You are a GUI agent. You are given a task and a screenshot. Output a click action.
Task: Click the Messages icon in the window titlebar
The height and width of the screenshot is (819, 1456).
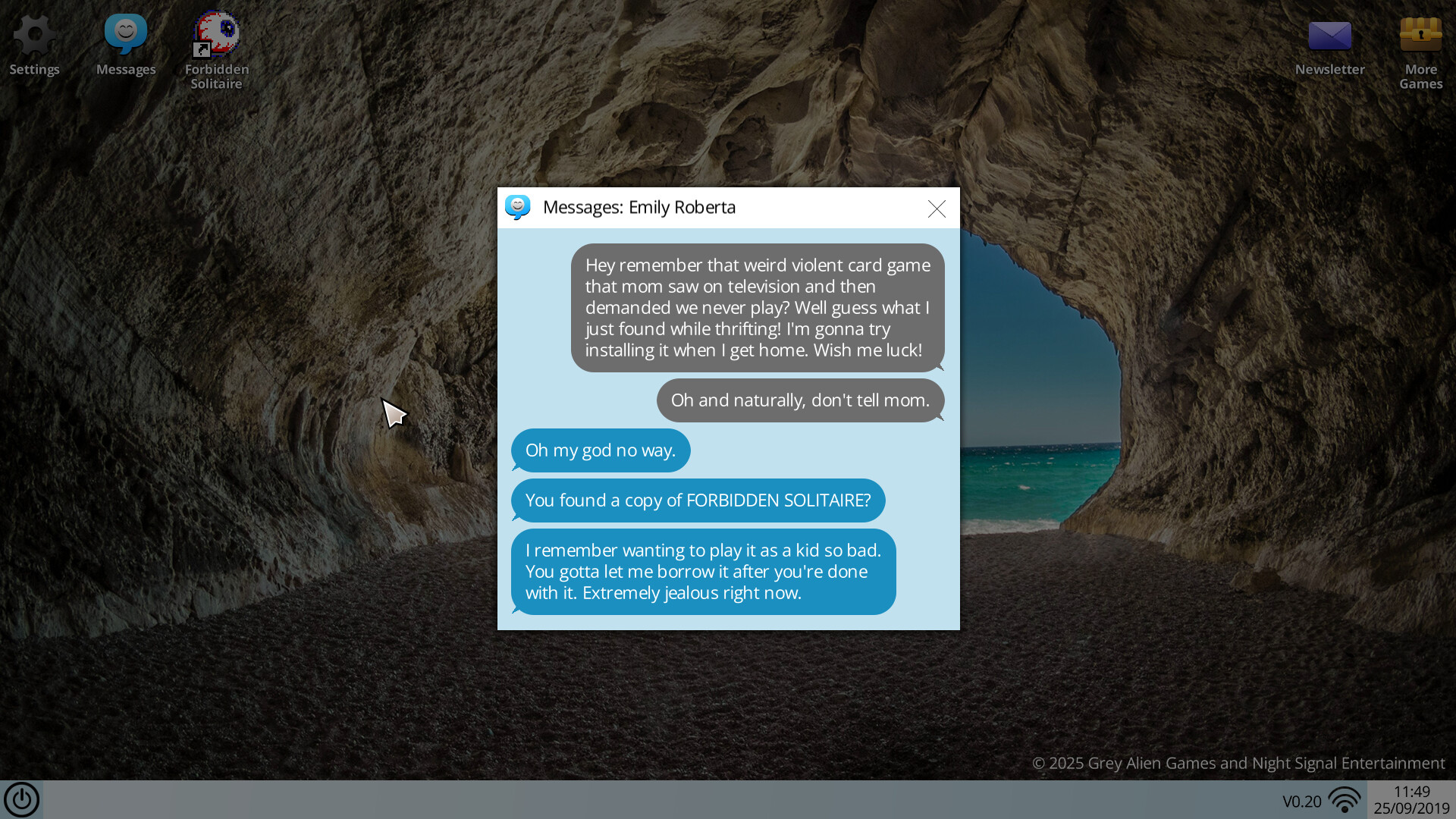point(518,207)
